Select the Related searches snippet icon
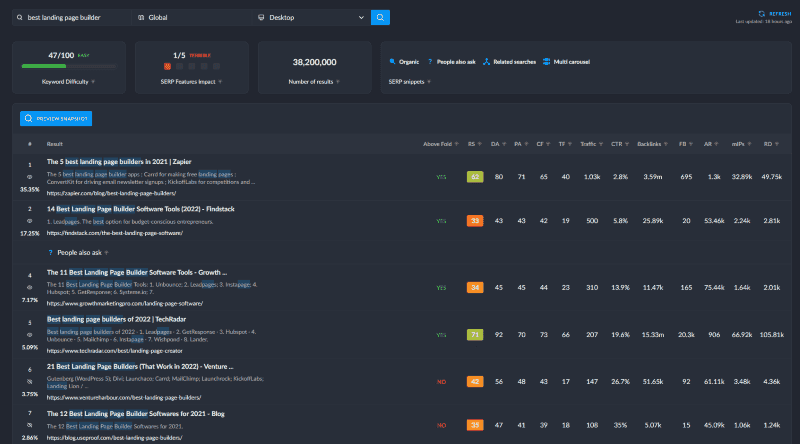800x444 pixels. (x=485, y=61)
